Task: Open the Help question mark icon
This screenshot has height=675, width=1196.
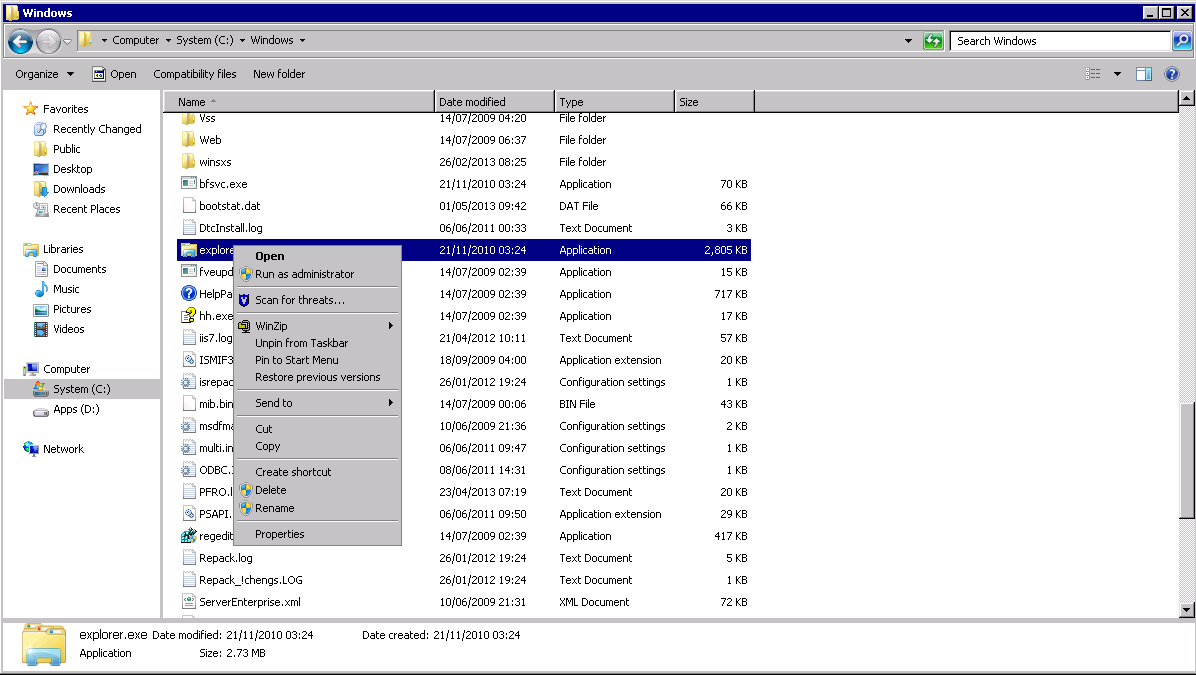Action: [x=1172, y=74]
